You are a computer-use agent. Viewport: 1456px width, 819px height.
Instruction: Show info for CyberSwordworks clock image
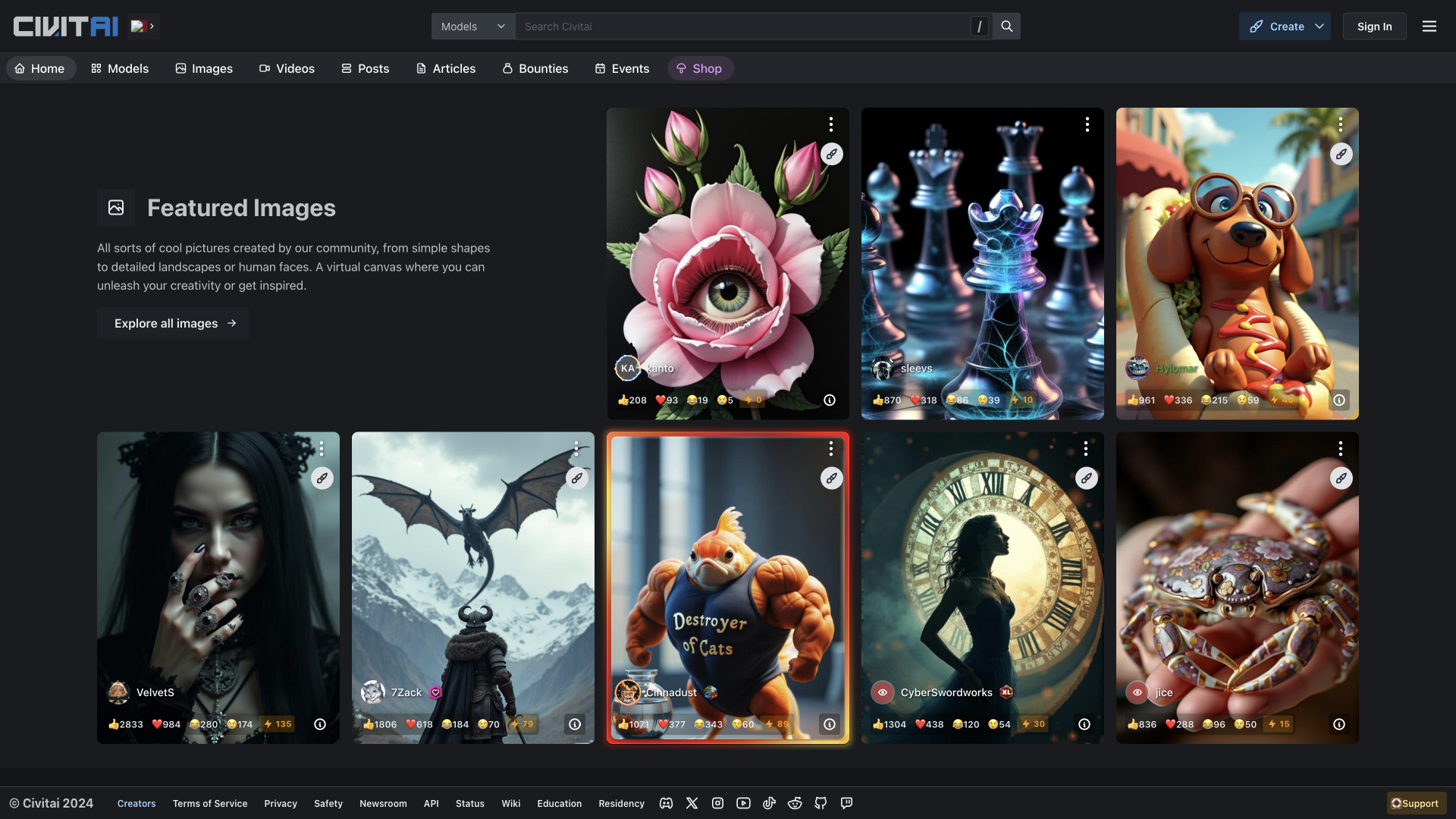pos(1084,724)
